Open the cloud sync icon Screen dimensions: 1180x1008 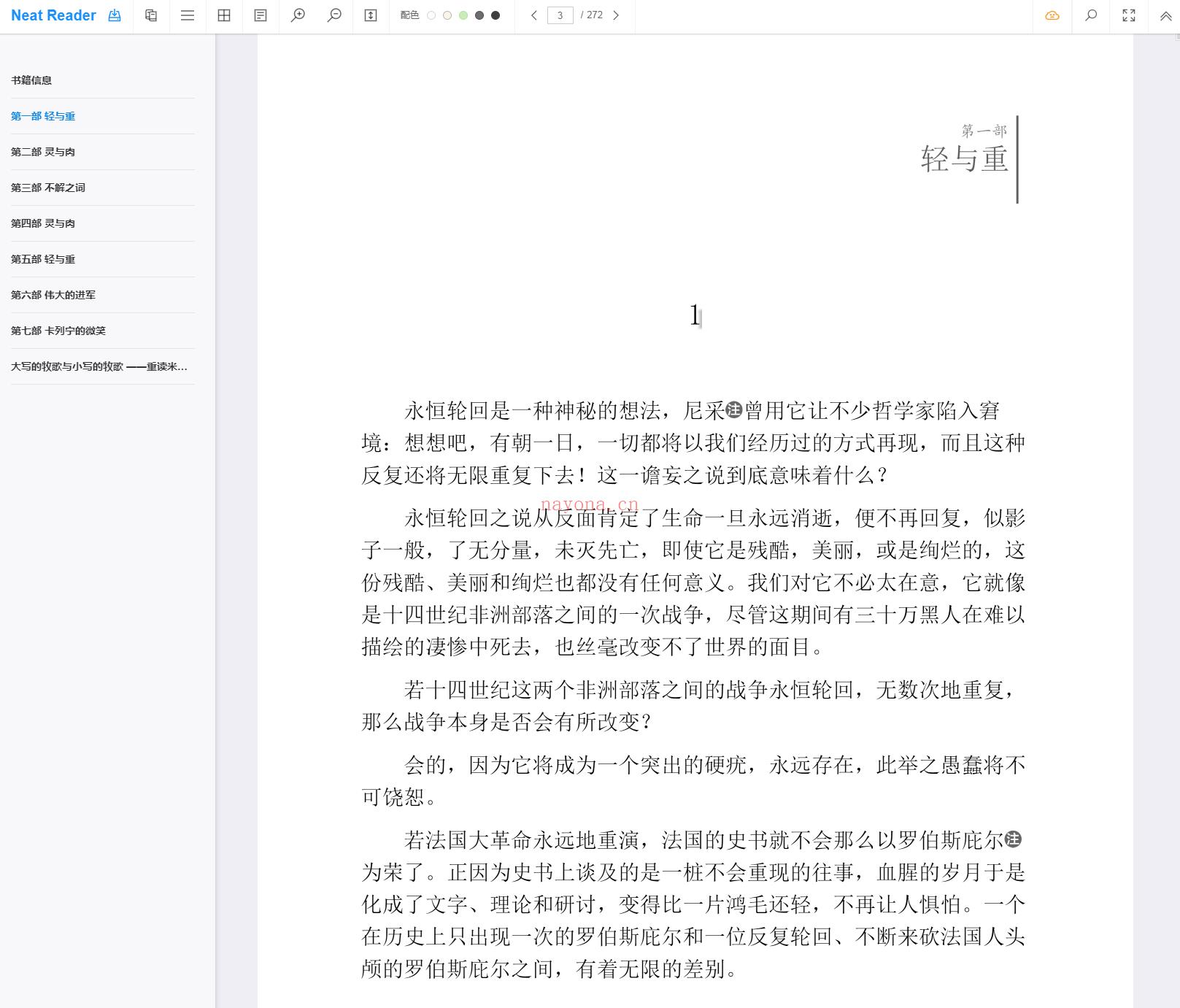(x=1052, y=15)
